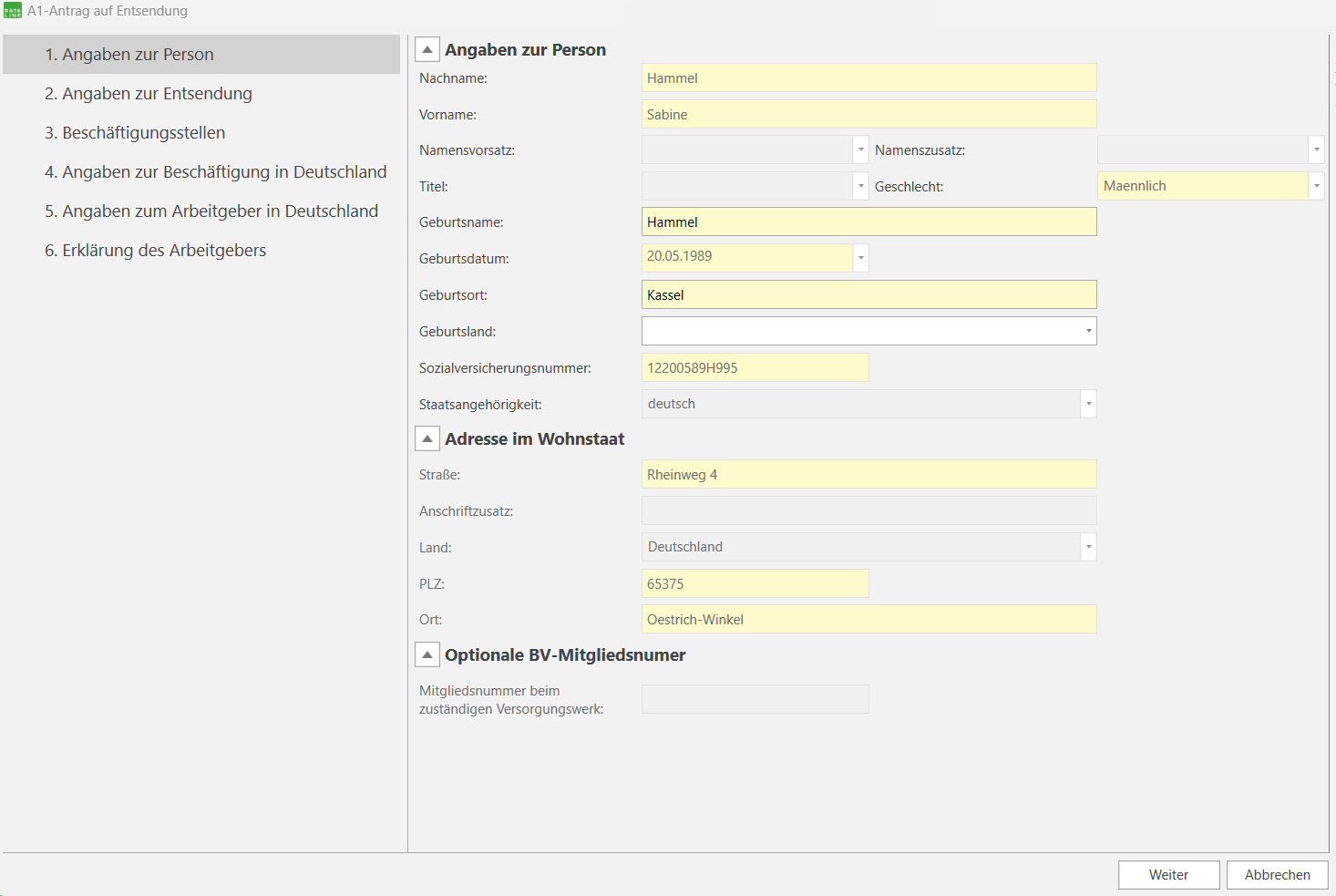Open the Namenszusatz dropdown
Screen dimensions: 1336x896
[1316, 149]
